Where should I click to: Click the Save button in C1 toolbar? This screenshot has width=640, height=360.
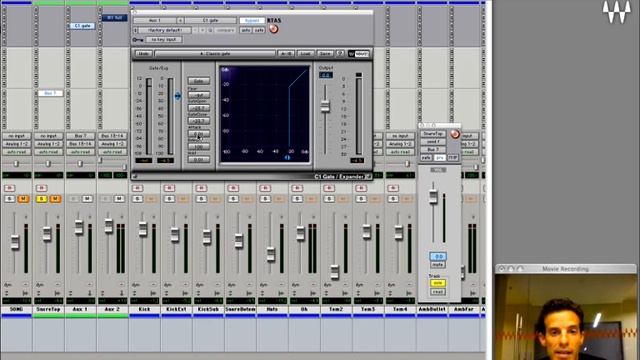click(324, 53)
